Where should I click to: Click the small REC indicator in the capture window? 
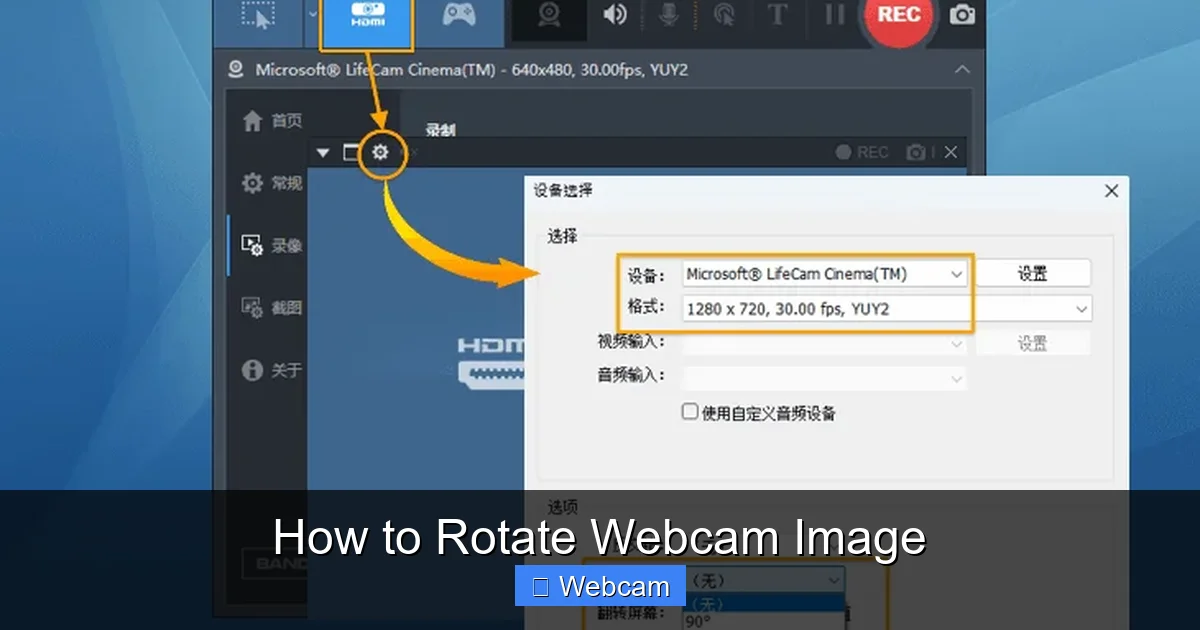pyautogui.click(x=862, y=152)
